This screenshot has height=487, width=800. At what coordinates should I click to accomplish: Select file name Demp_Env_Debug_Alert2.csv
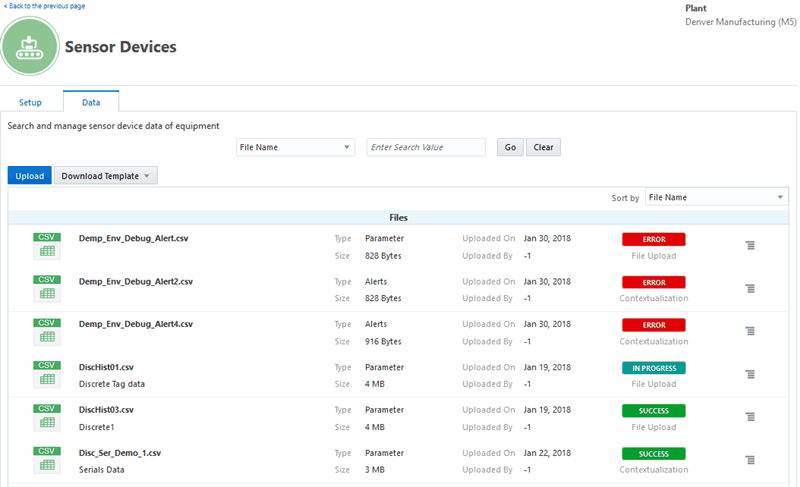(136, 281)
